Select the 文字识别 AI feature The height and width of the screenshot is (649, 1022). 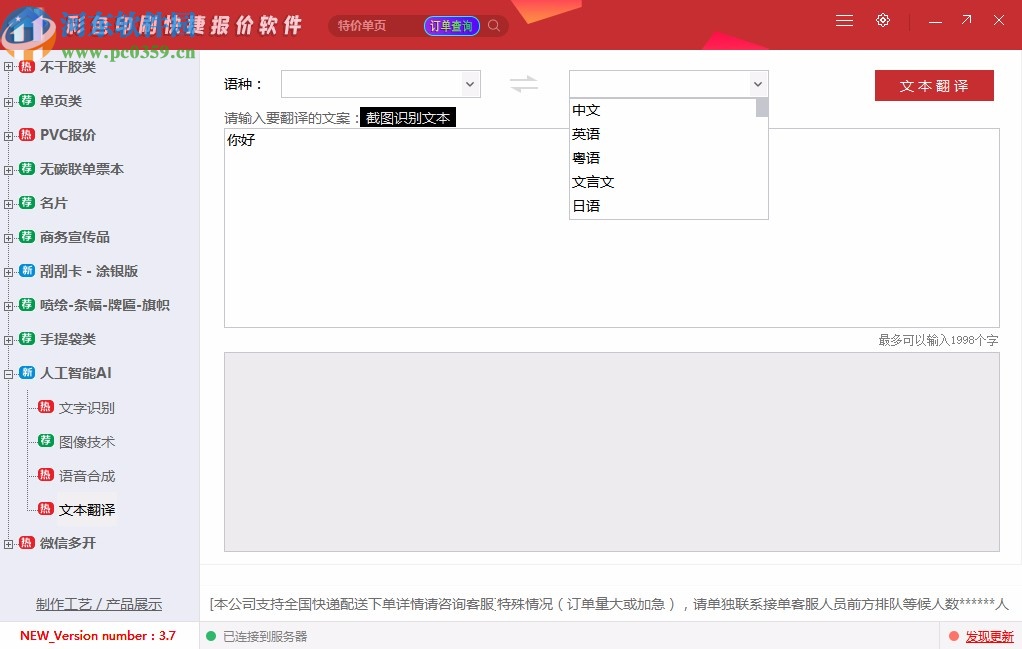coord(89,408)
